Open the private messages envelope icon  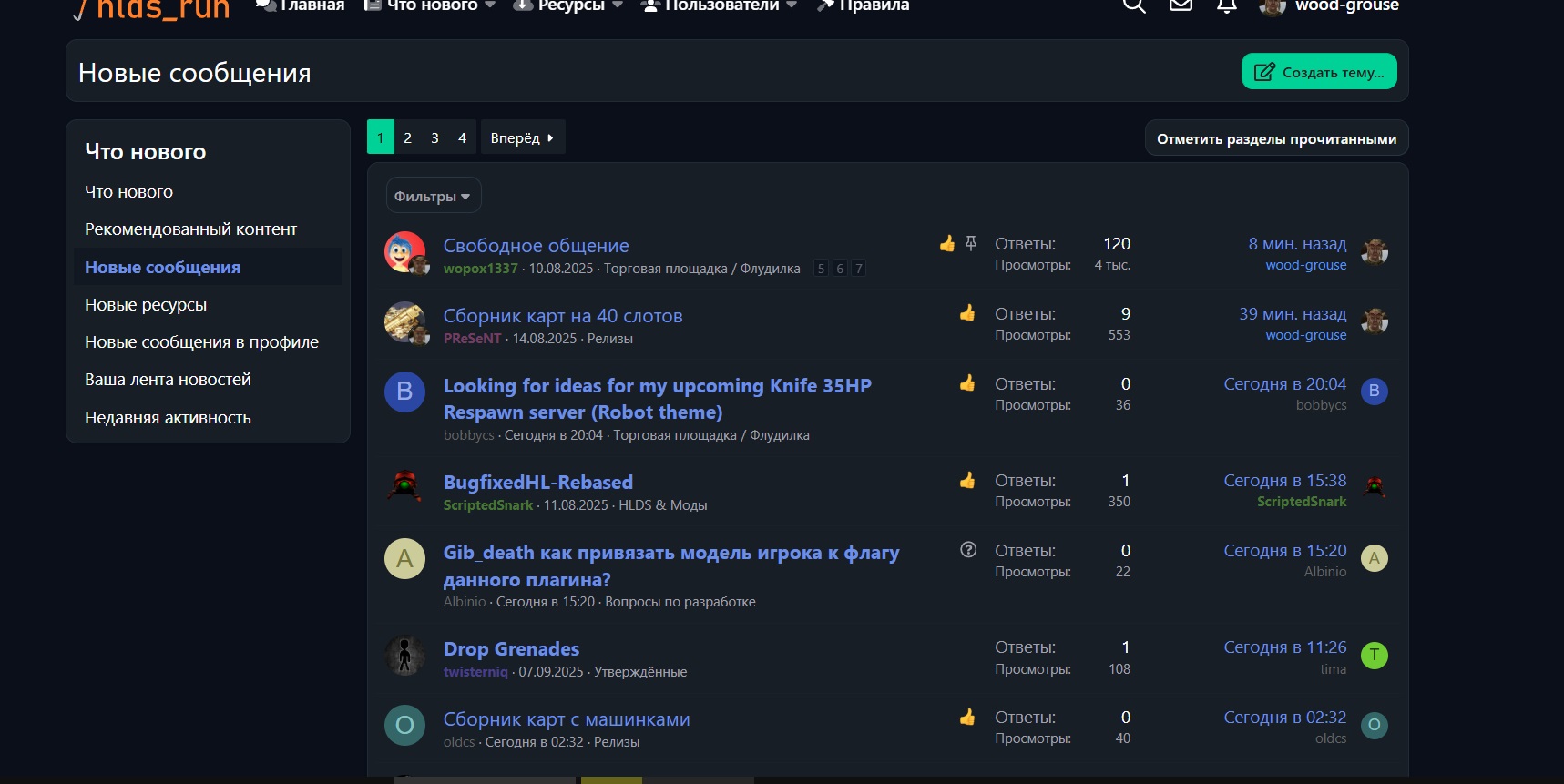click(1181, 5)
